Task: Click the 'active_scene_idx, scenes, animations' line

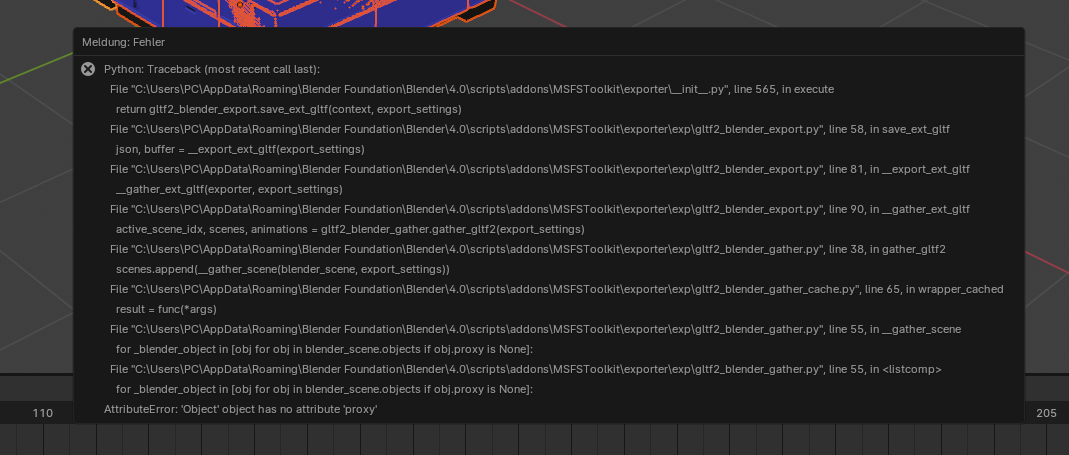Action: tap(350, 229)
